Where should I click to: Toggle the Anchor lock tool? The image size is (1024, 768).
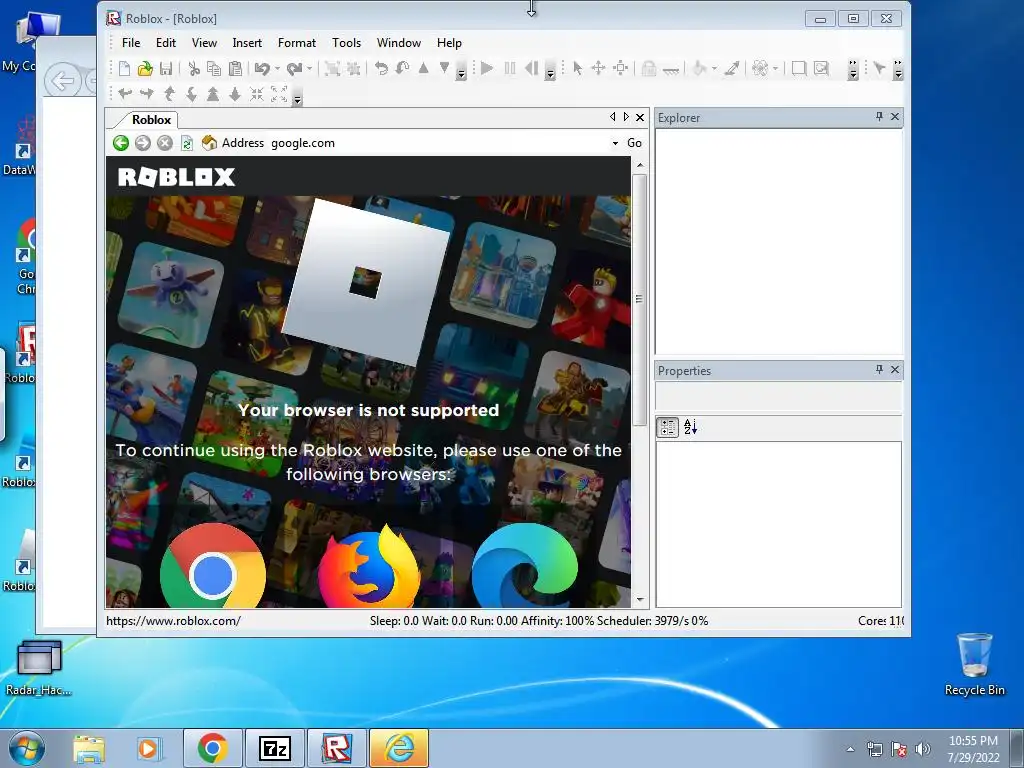pos(648,68)
